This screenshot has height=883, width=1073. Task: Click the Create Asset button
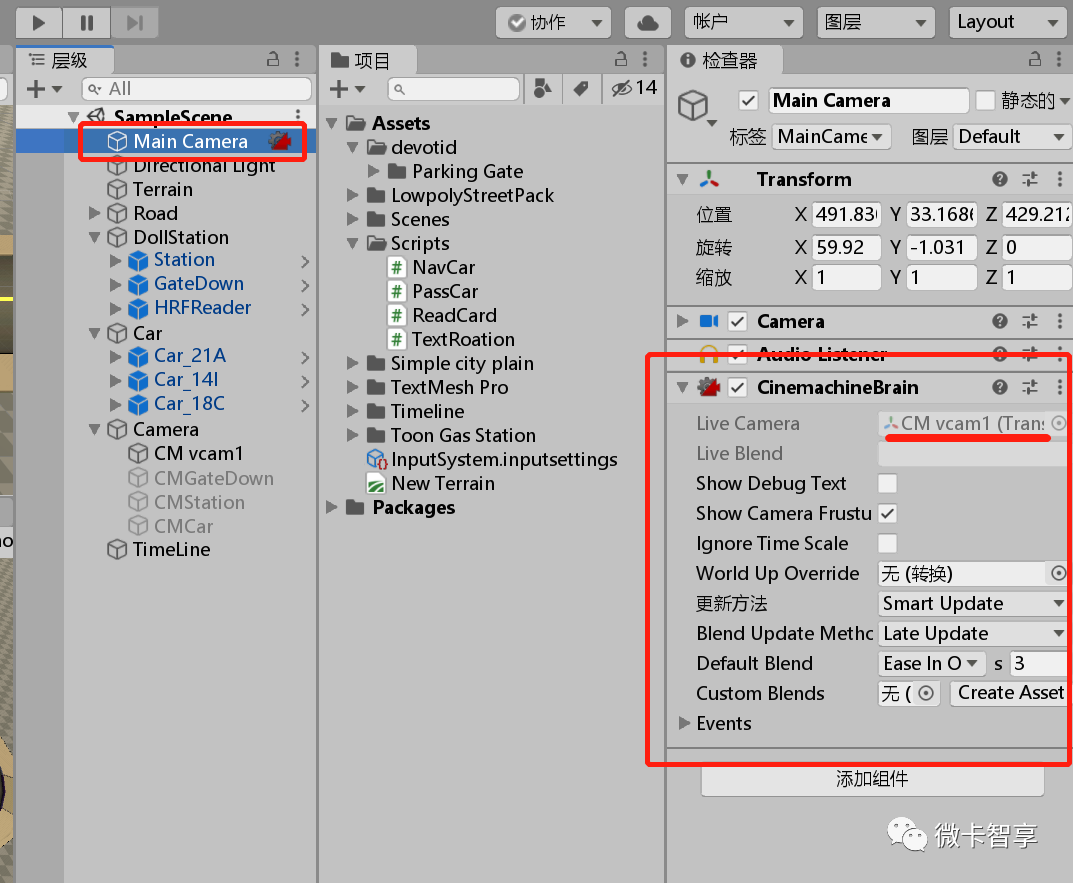pos(1010,693)
